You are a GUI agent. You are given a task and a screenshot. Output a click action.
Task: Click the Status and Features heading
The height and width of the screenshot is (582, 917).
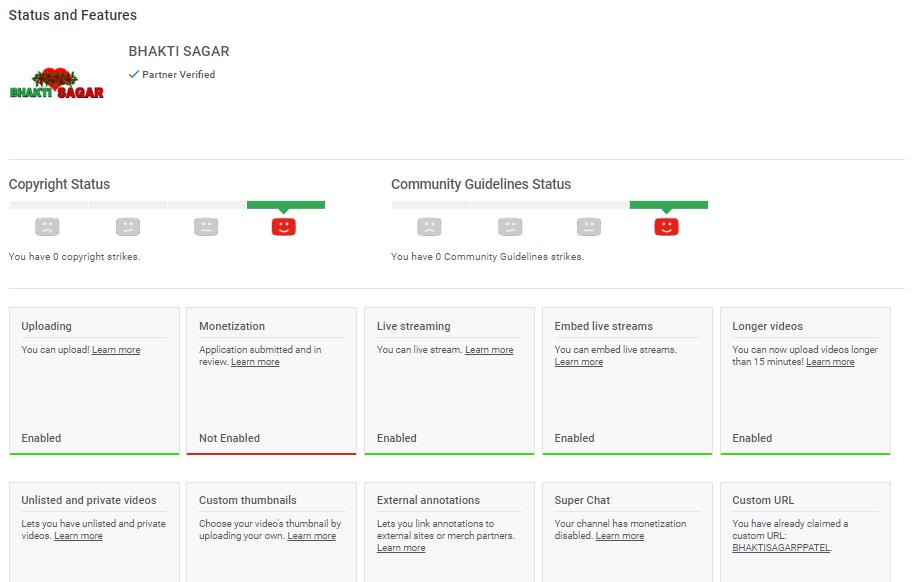(73, 15)
